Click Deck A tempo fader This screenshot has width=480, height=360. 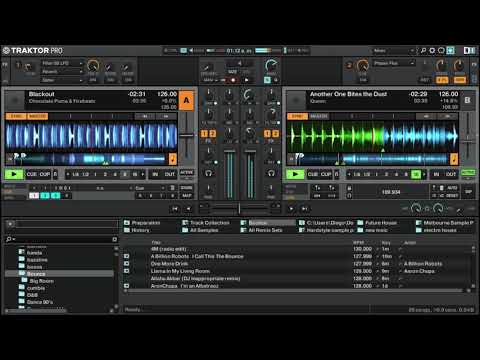(187, 135)
